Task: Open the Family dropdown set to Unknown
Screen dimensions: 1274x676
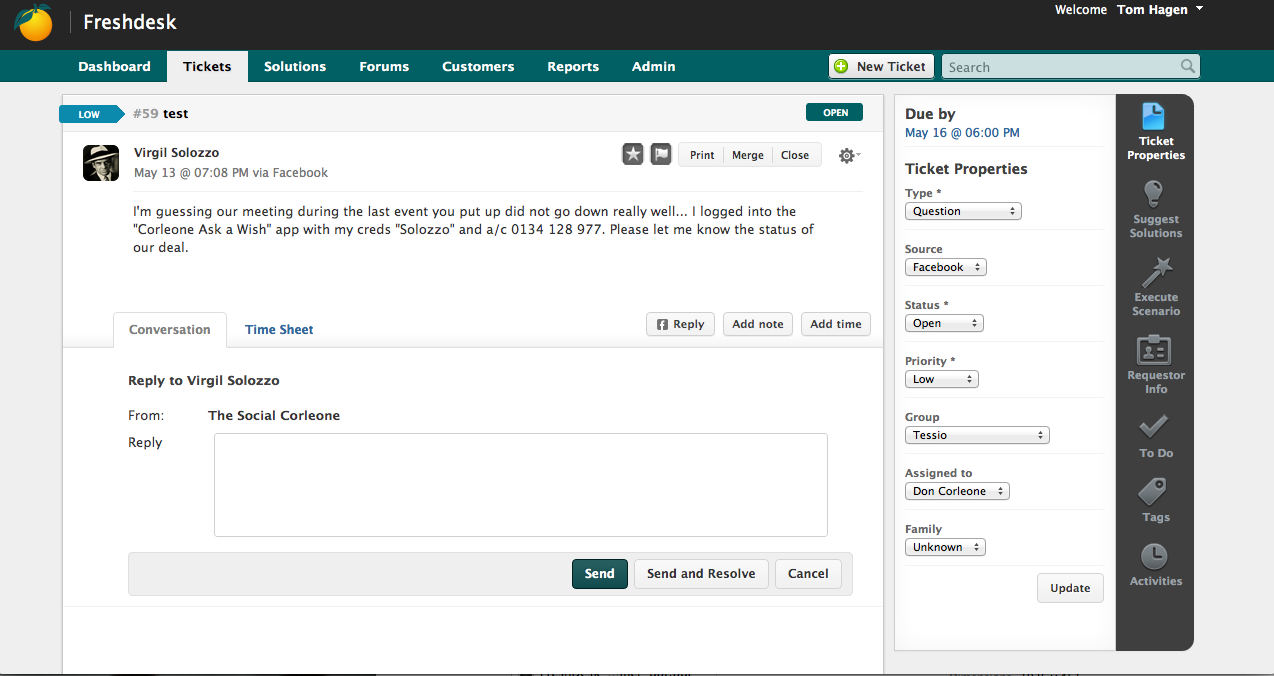Action: [945, 547]
